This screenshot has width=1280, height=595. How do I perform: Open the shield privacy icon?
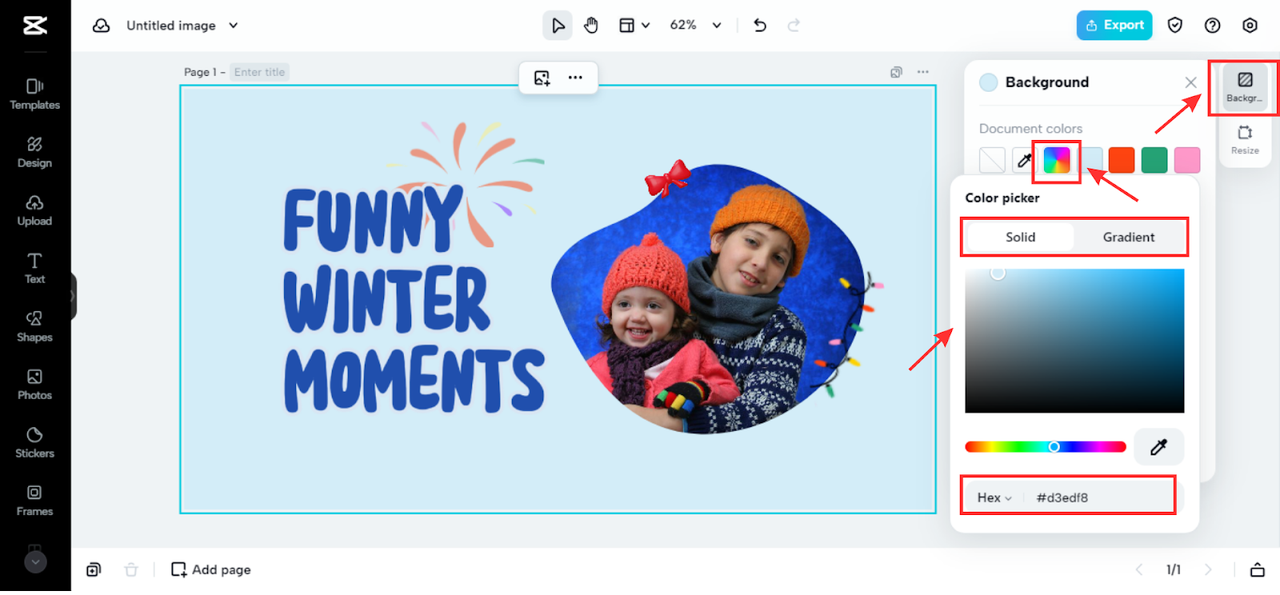(x=1175, y=26)
